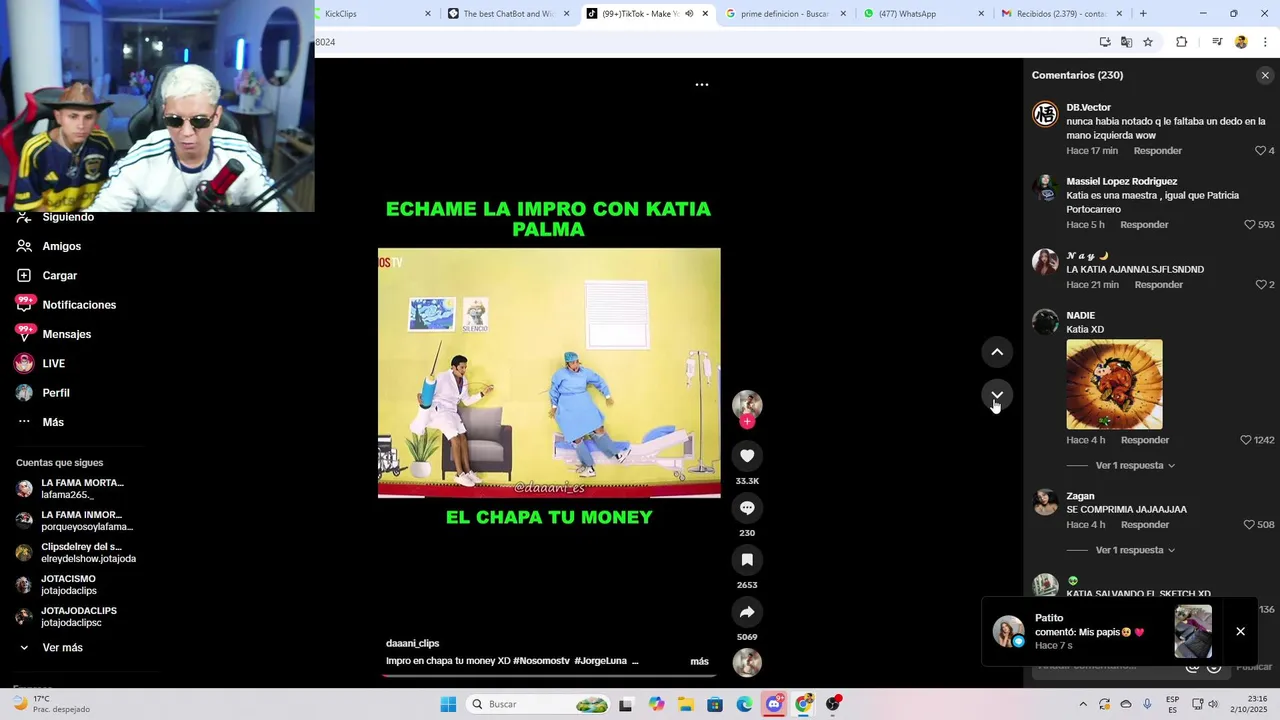Follow the creator with the red plus badge
This screenshot has height=720, width=1280.
point(747,422)
